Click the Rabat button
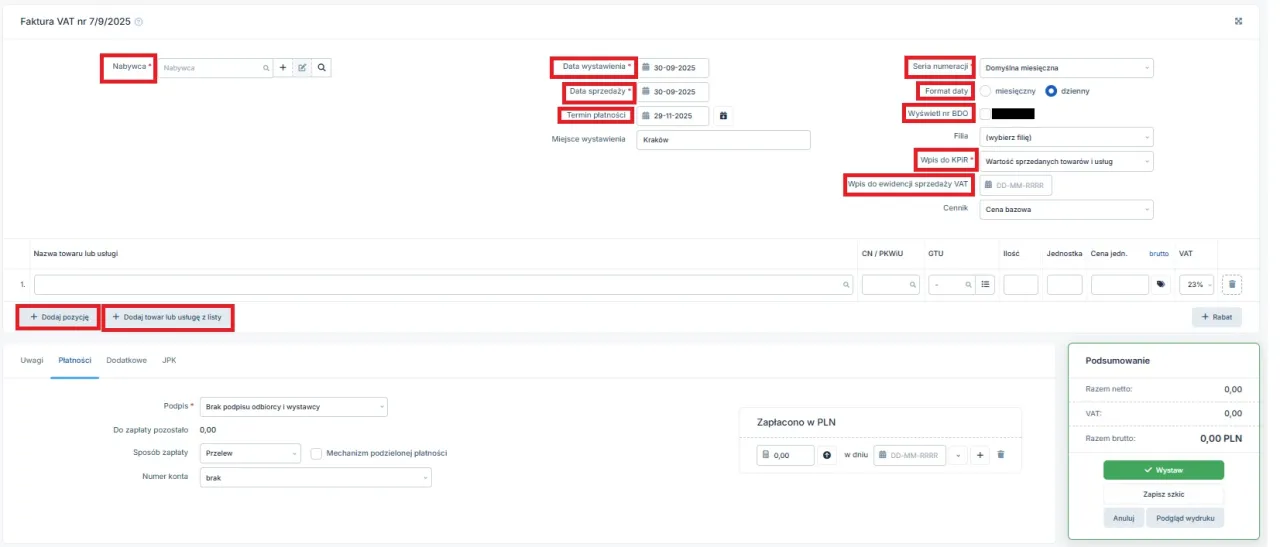The image size is (1280, 547). tap(1217, 317)
